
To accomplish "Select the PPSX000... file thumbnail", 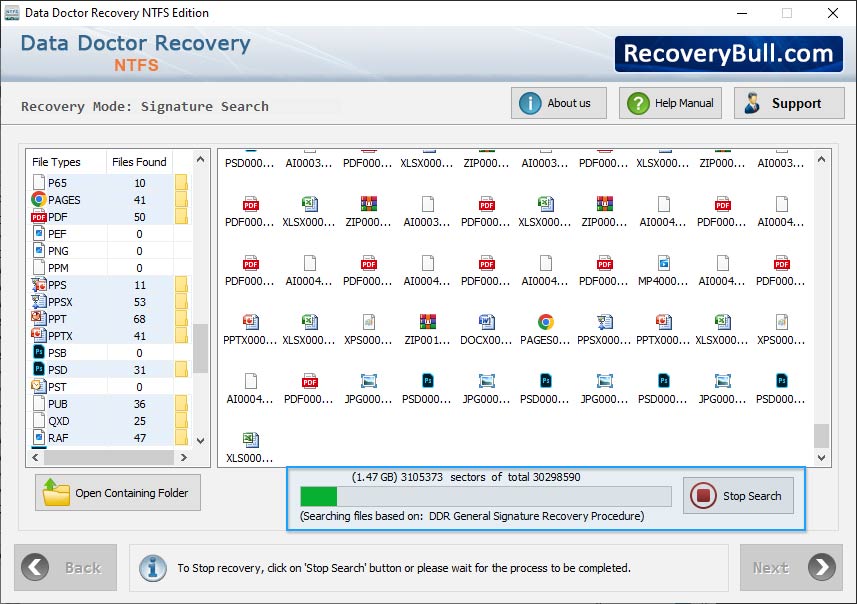I will tap(604, 330).
